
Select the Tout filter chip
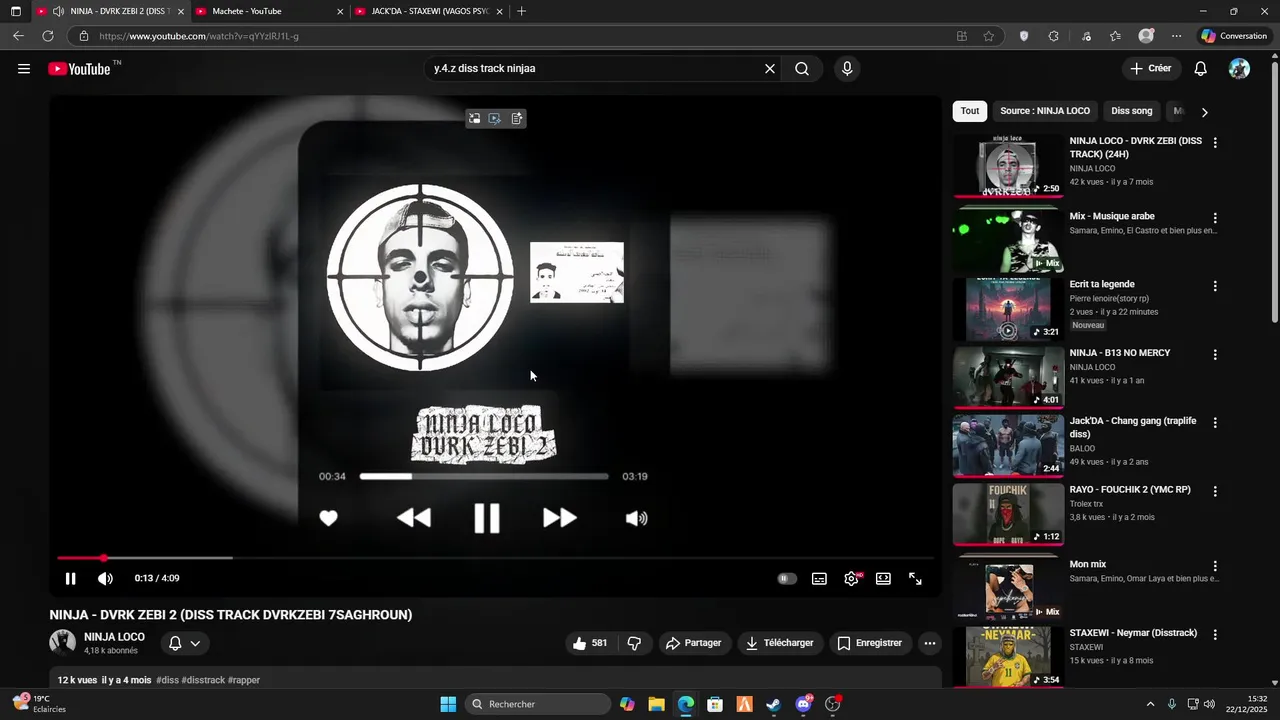970,111
